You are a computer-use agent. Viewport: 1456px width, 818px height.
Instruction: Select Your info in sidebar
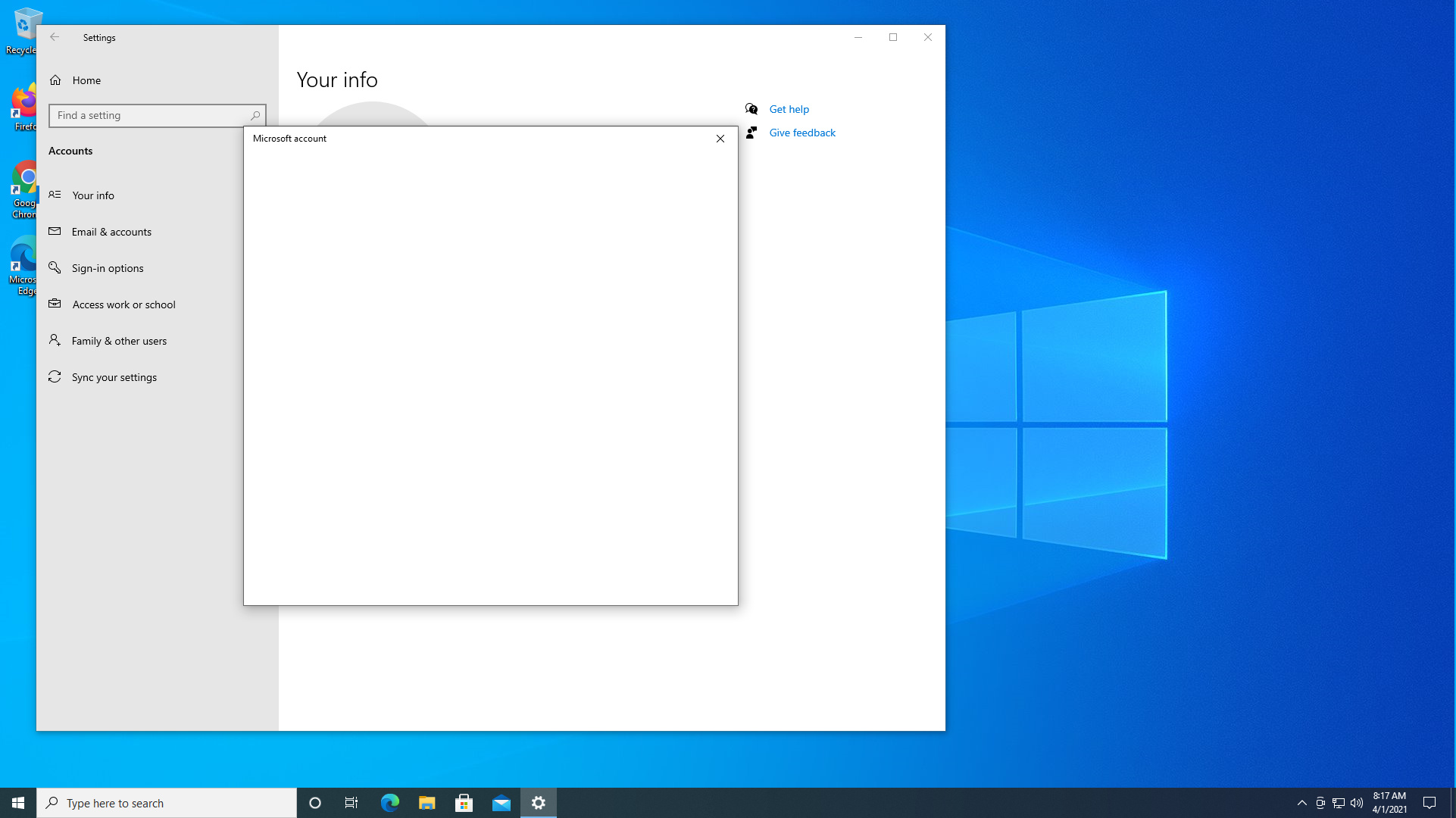click(93, 195)
